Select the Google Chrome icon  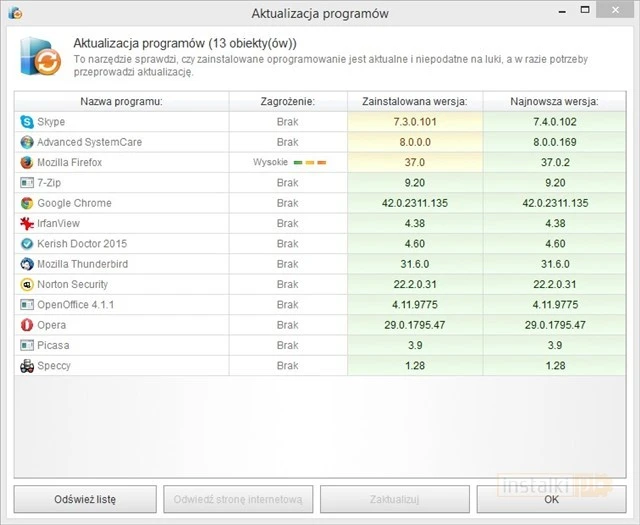(27, 203)
